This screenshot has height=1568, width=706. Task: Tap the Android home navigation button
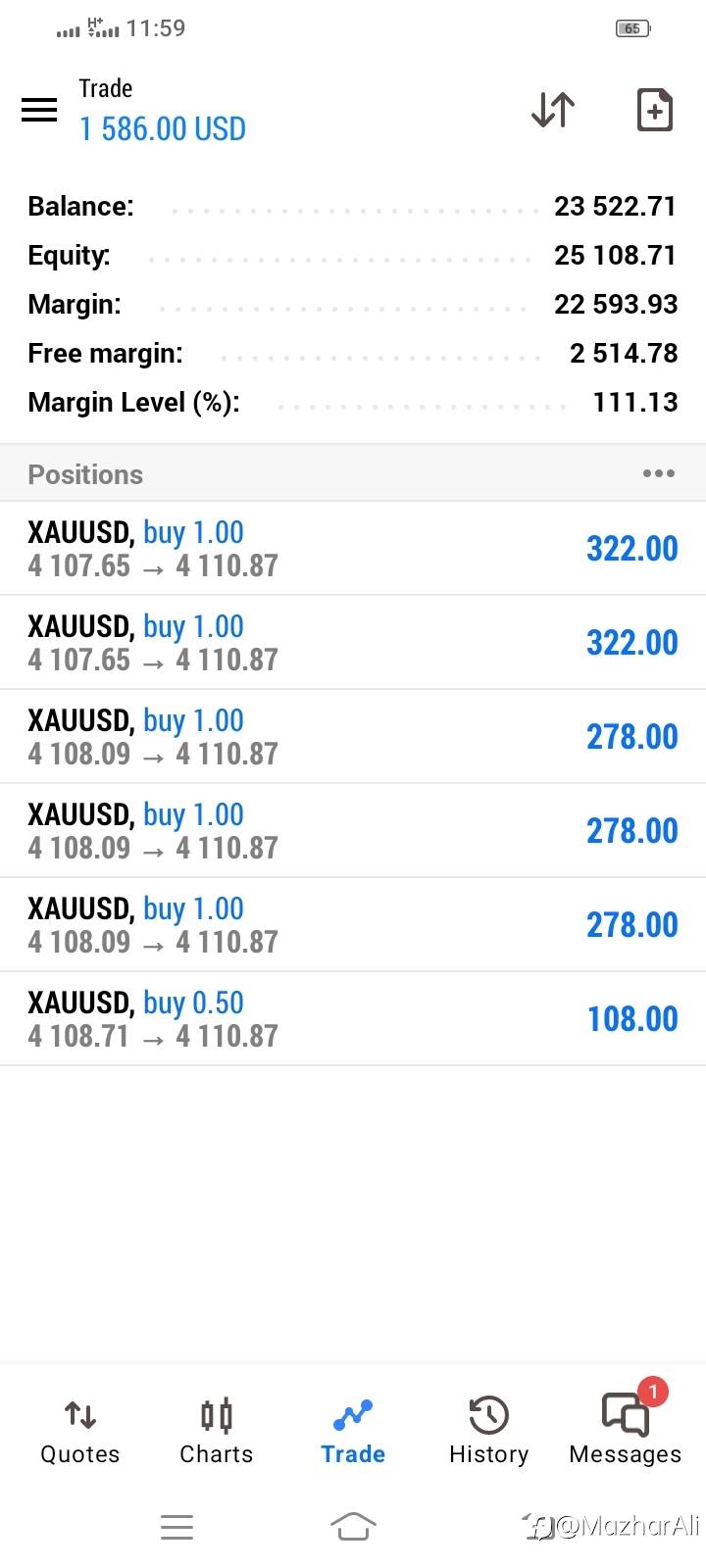point(353,1526)
